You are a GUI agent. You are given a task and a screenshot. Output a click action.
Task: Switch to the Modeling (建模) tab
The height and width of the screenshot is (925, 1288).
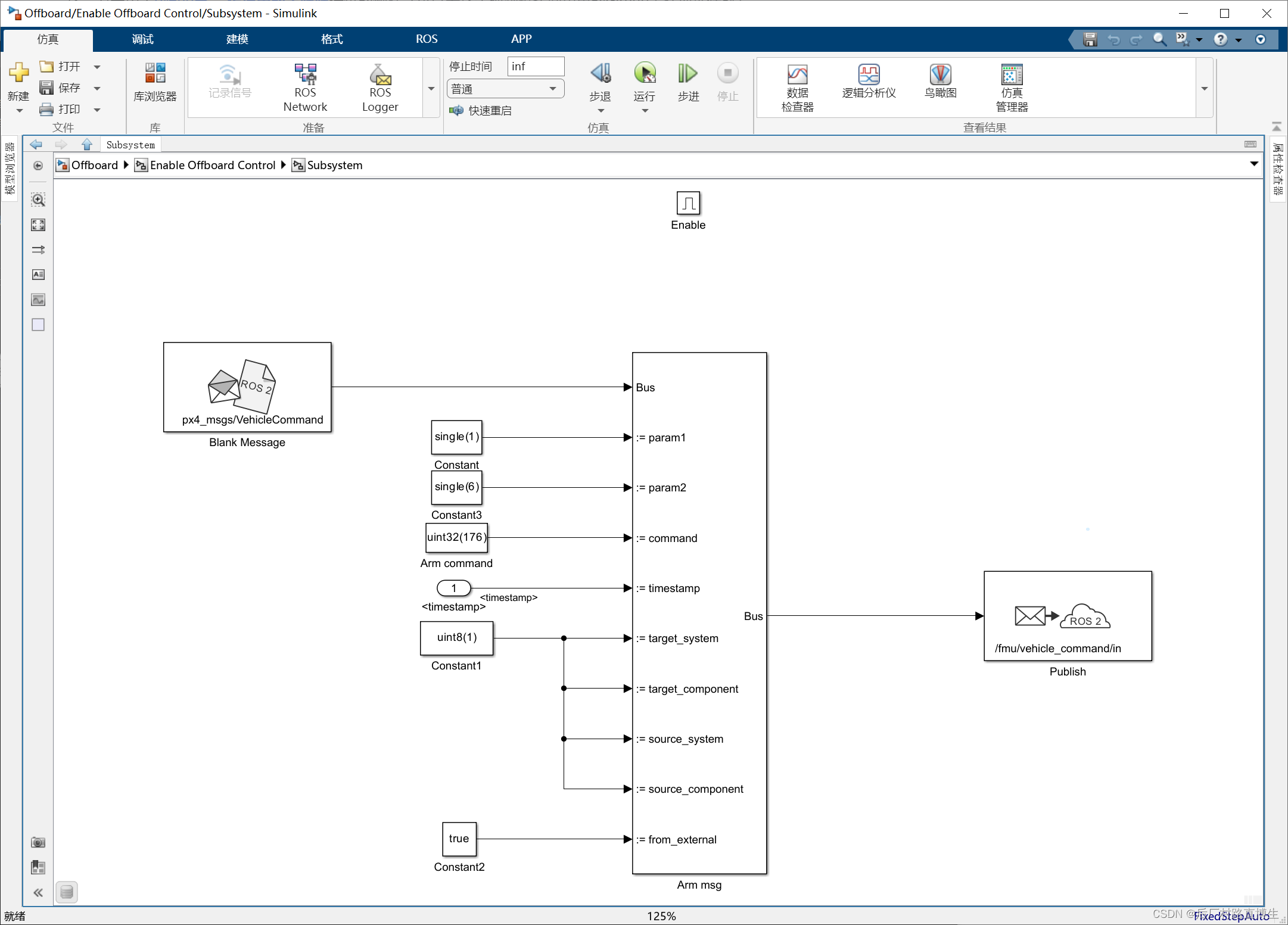[x=237, y=39]
